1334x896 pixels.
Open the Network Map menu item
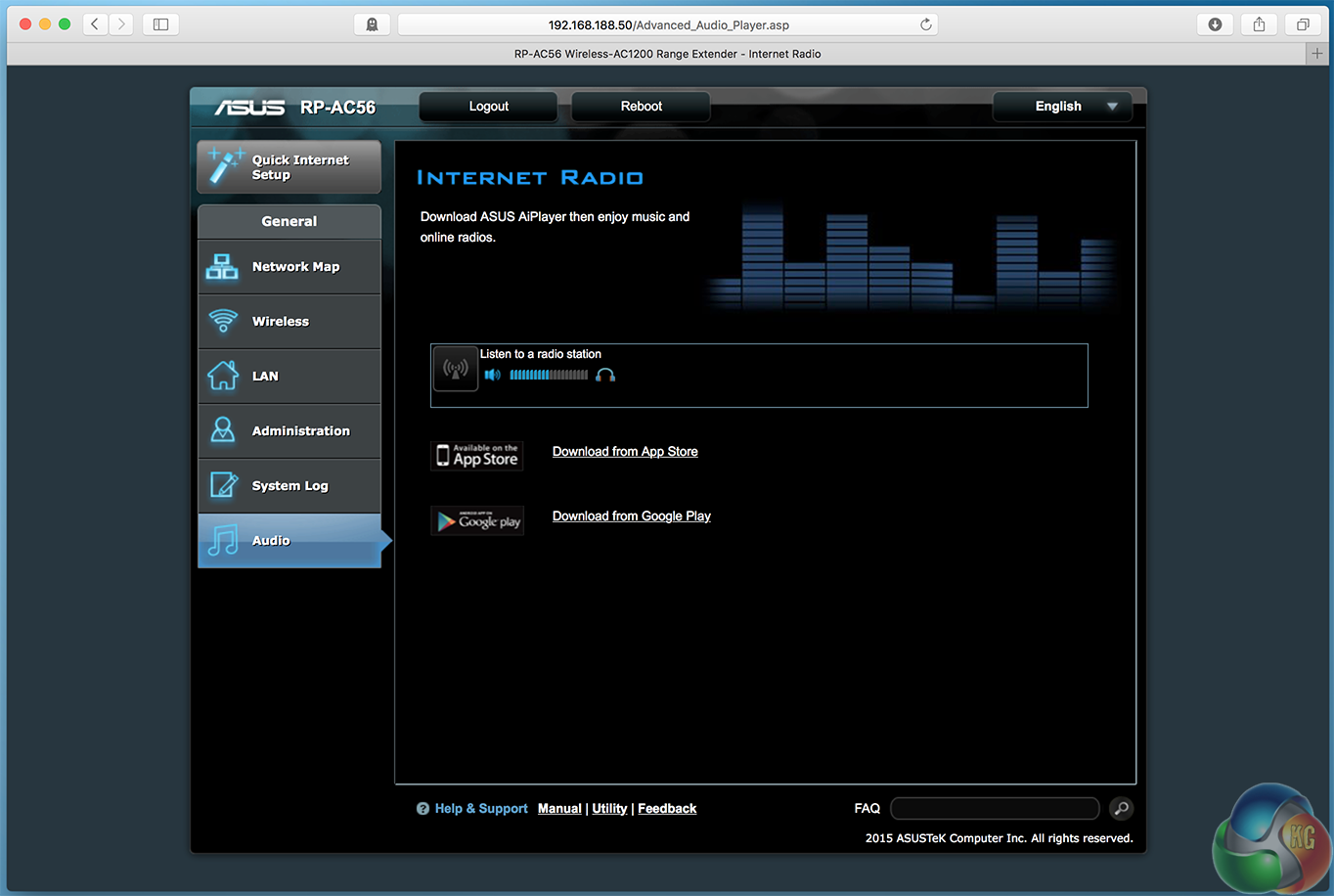289,267
